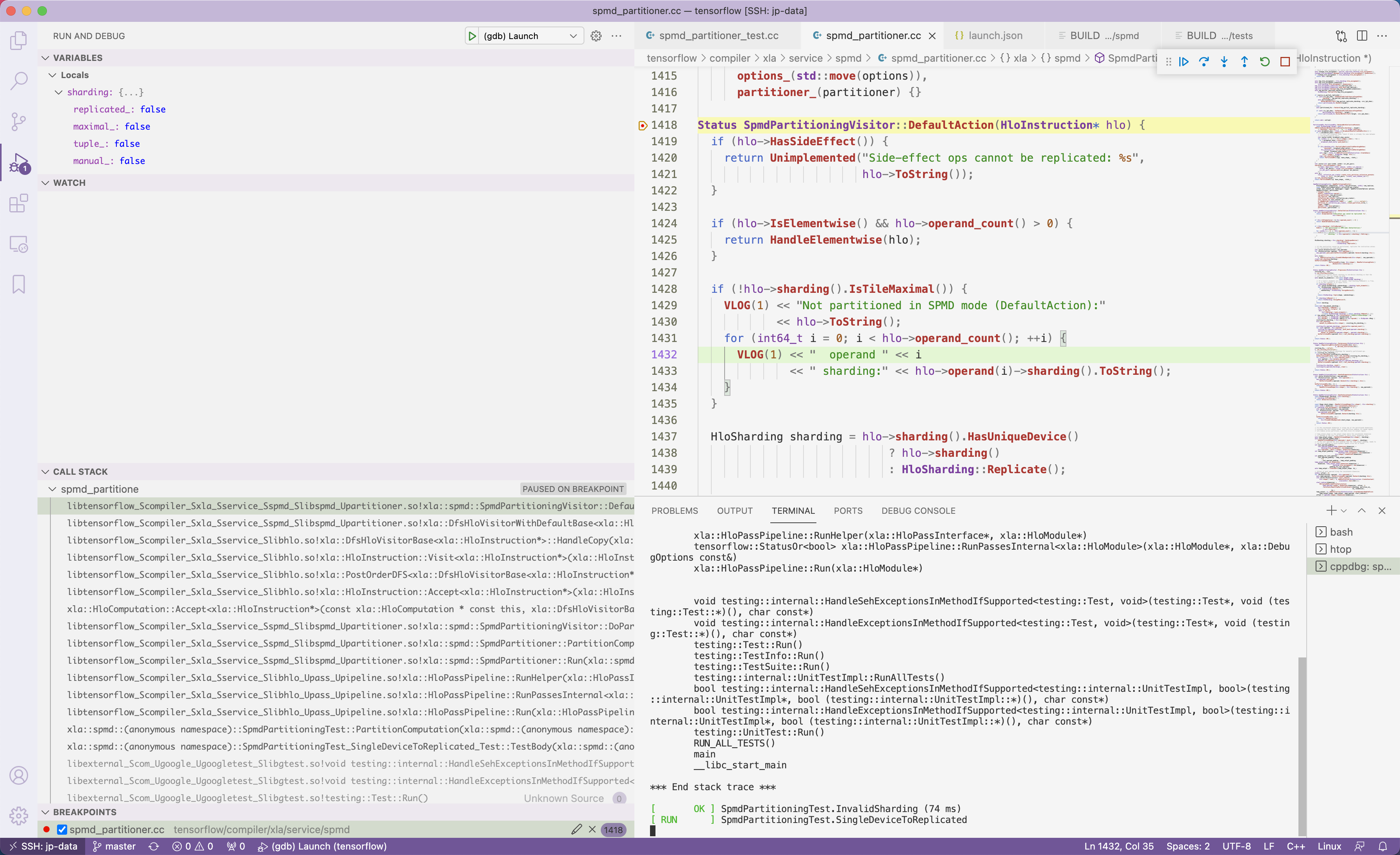
Task: Close the terminal panel
Action: tap(1382, 510)
